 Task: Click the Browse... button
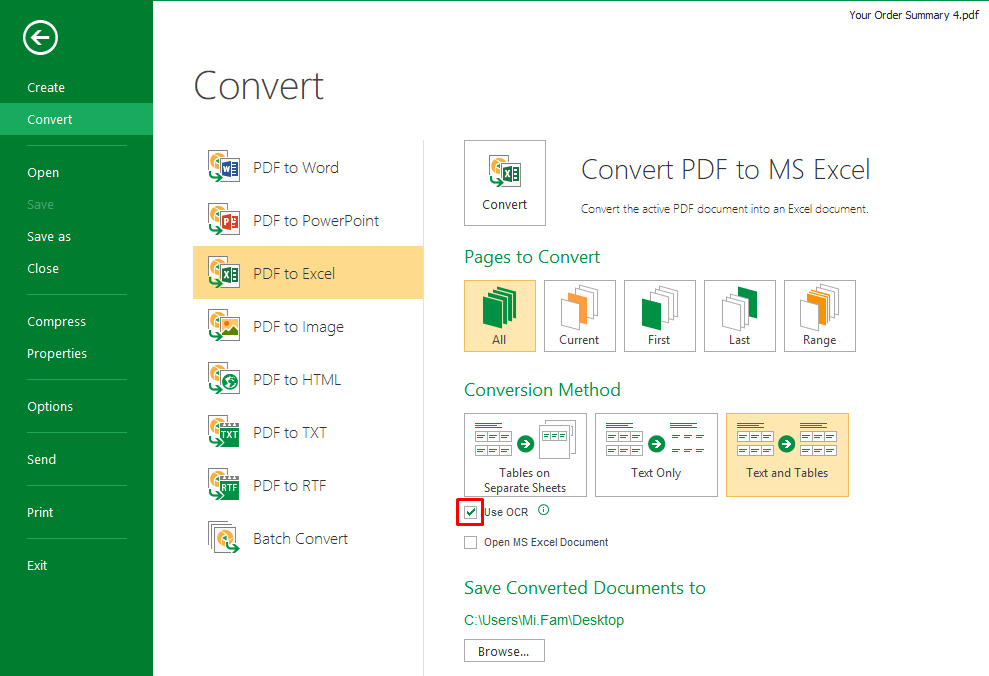pos(504,651)
